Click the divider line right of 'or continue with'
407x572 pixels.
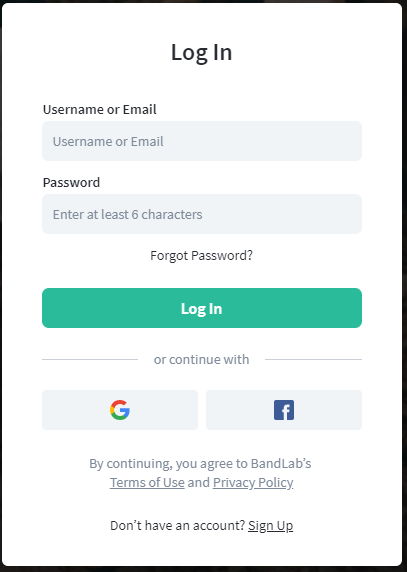[313, 359]
